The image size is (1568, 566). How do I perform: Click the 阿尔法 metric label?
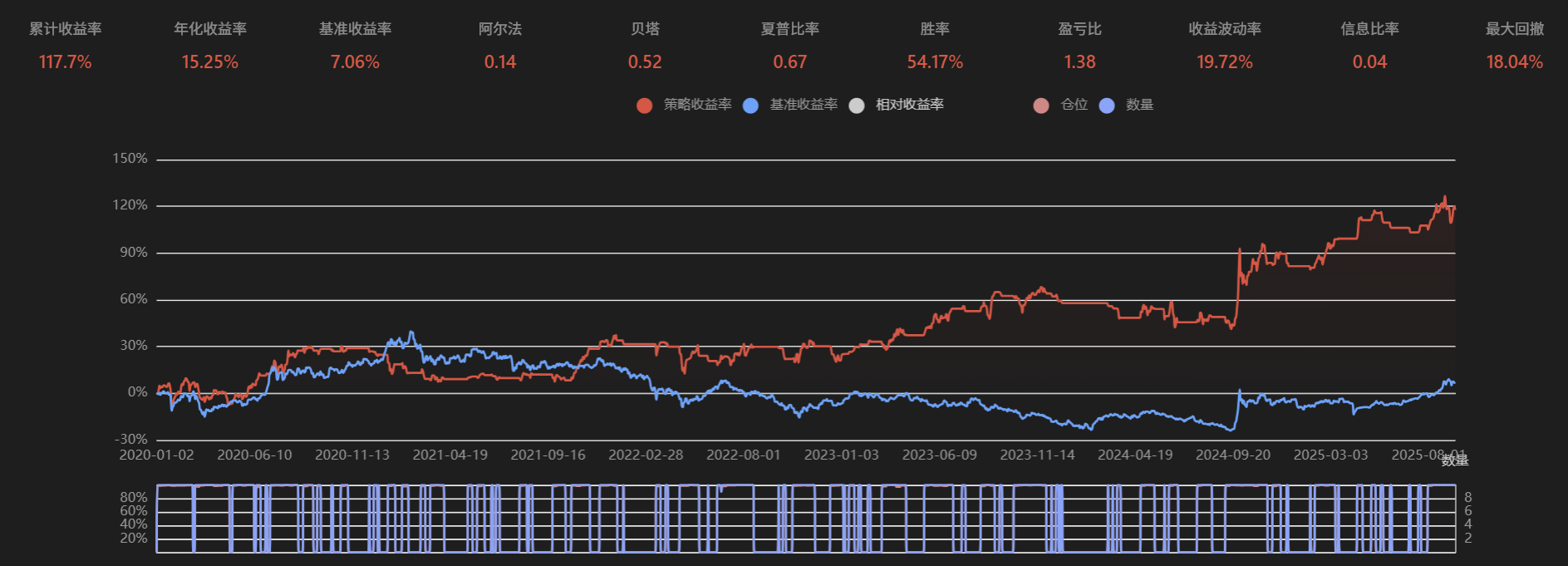pos(500,29)
